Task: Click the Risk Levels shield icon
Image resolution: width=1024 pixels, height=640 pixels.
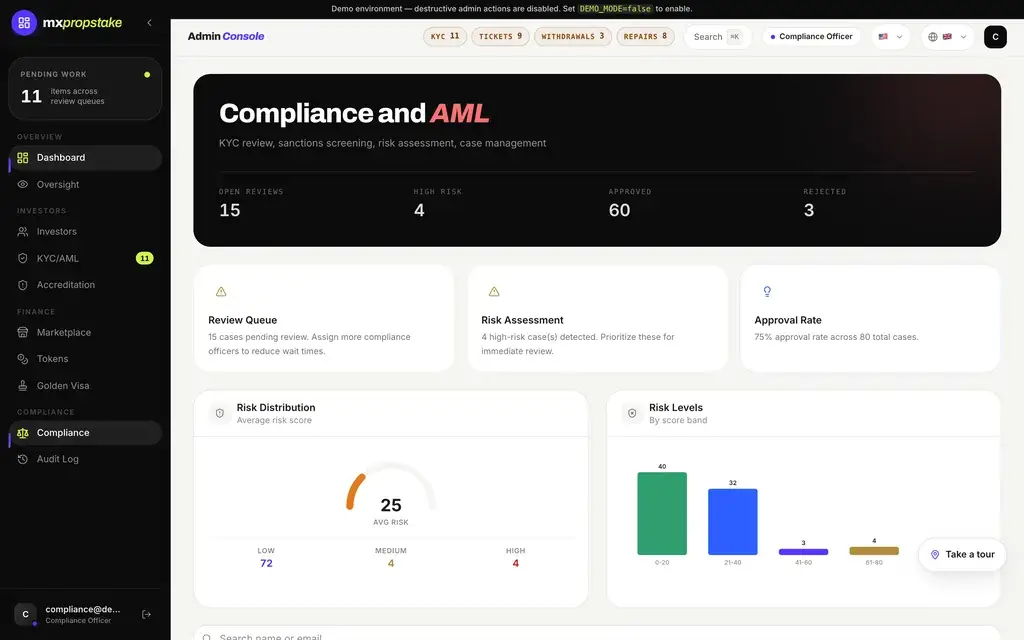Action: (632, 413)
